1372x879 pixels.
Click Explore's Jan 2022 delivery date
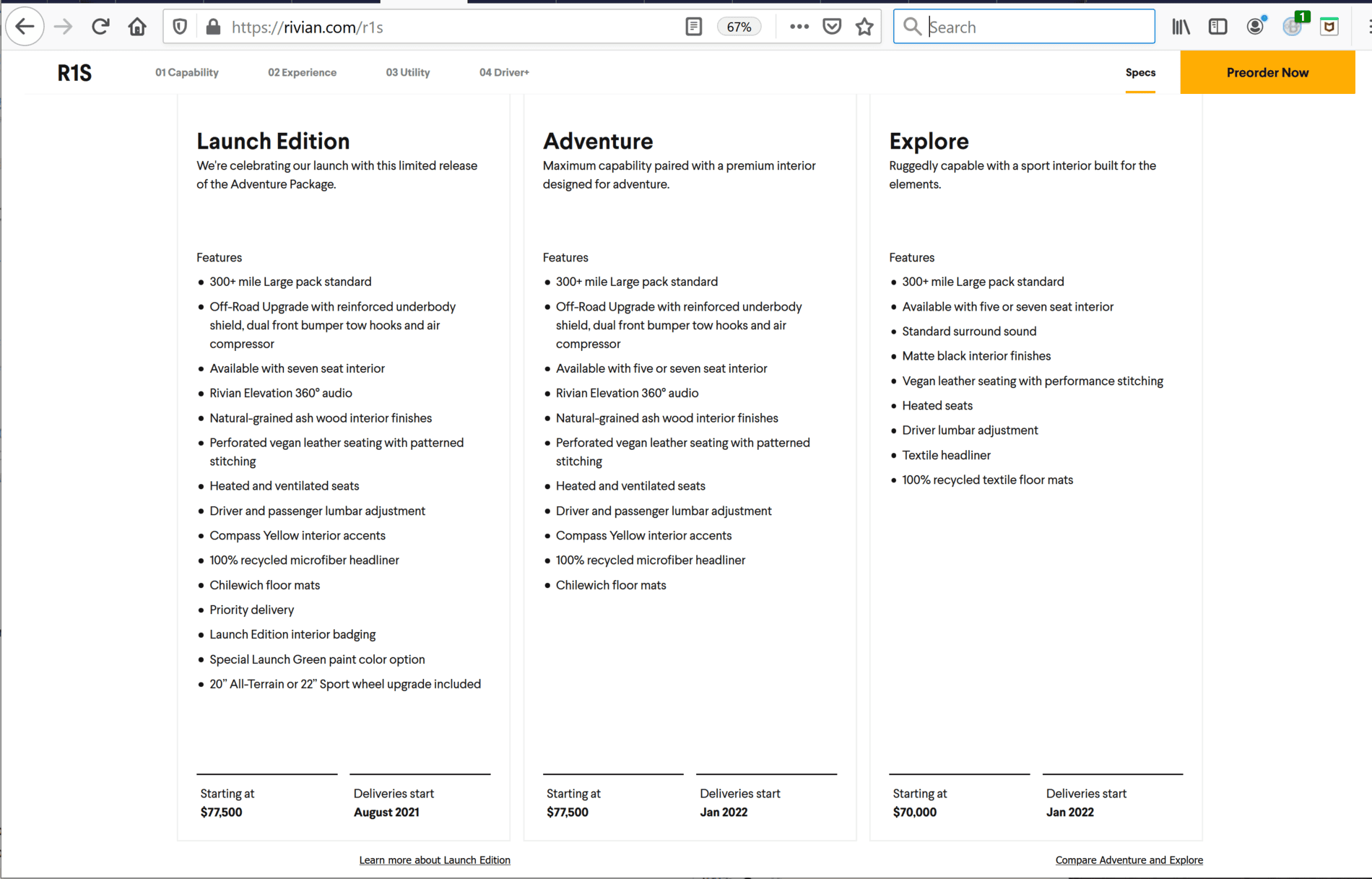(x=1070, y=813)
